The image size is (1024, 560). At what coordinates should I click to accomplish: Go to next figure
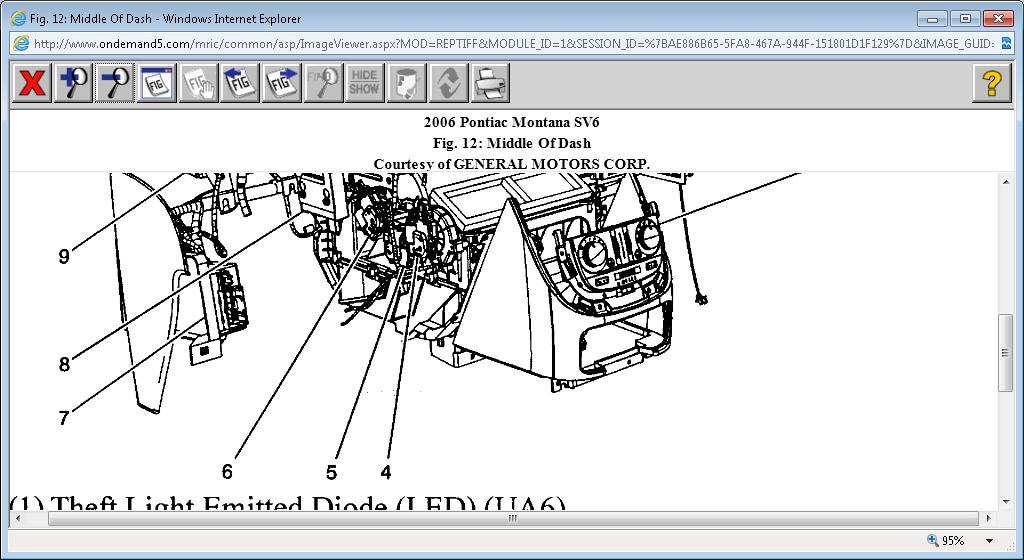coord(281,83)
